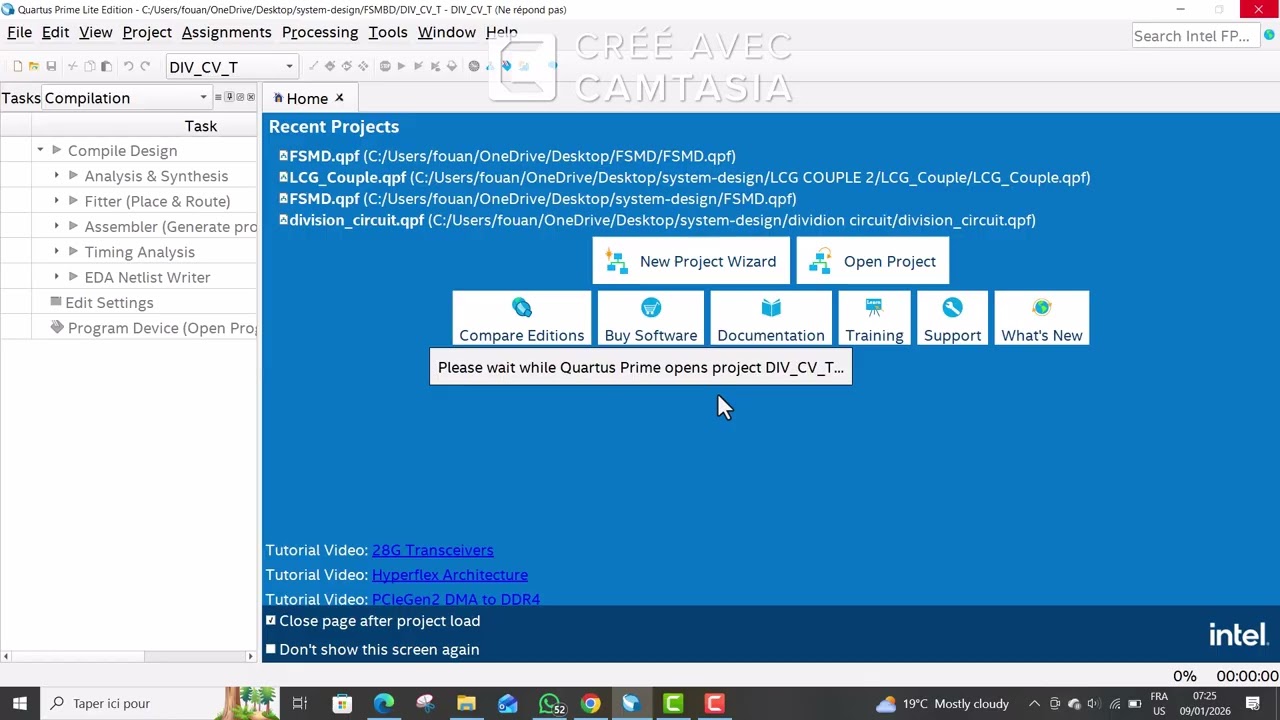Open the Project menu

coord(147,32)
